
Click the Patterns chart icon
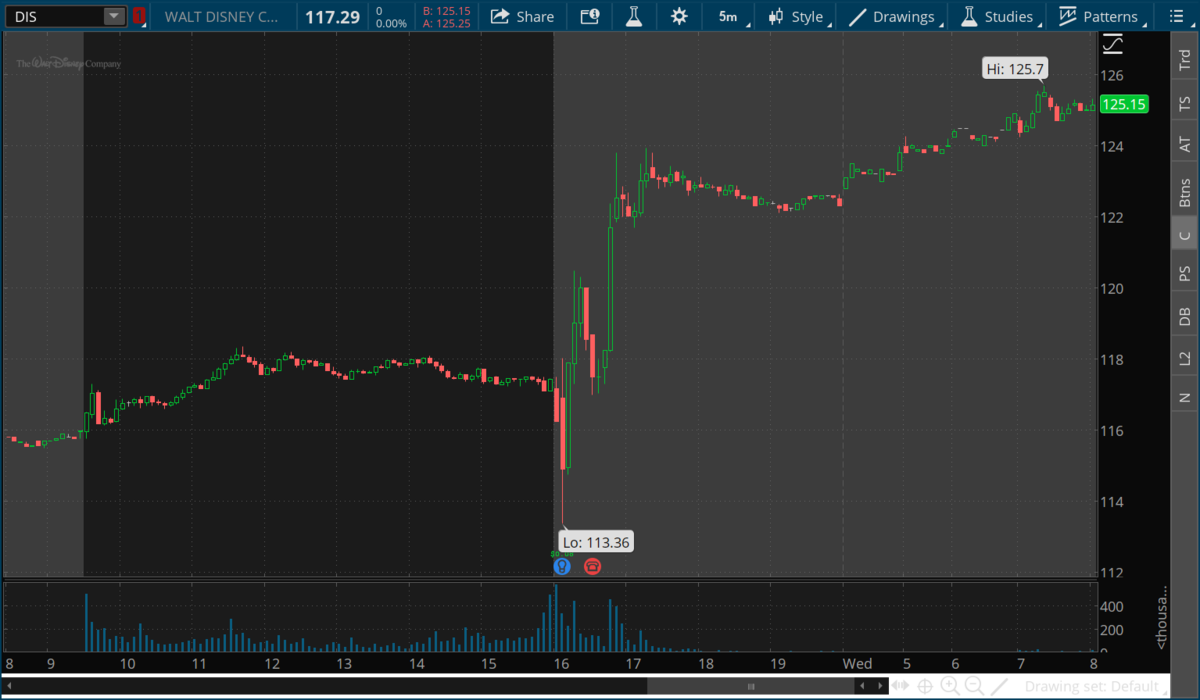1068,16
